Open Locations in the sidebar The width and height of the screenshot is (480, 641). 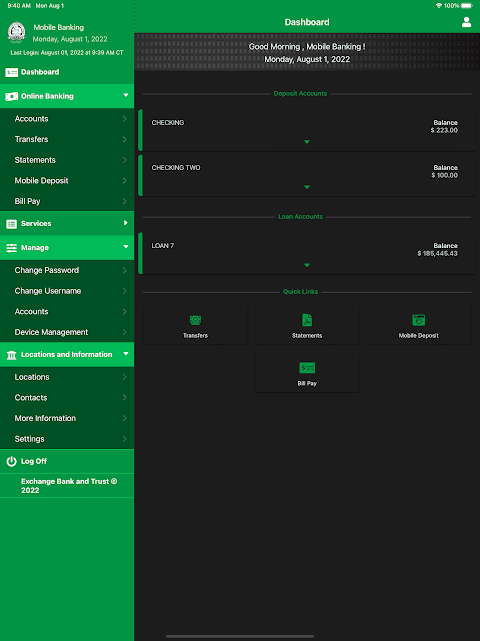pos(67,377)
